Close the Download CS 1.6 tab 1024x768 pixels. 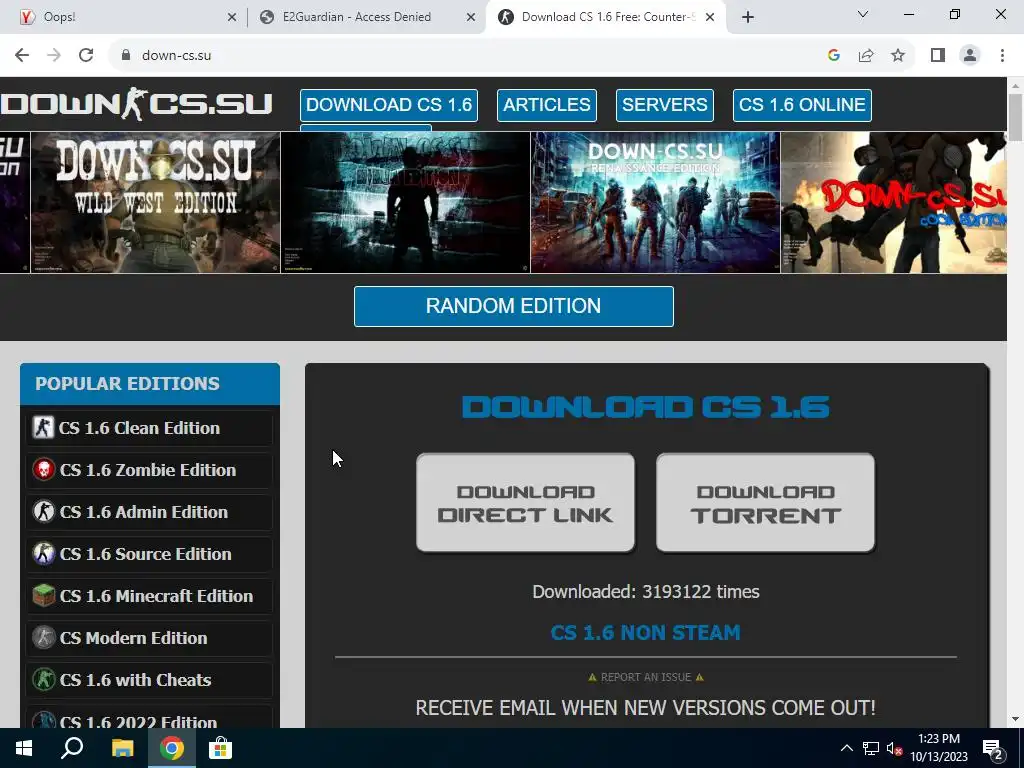pyautogui.click(x=710, y=18)
